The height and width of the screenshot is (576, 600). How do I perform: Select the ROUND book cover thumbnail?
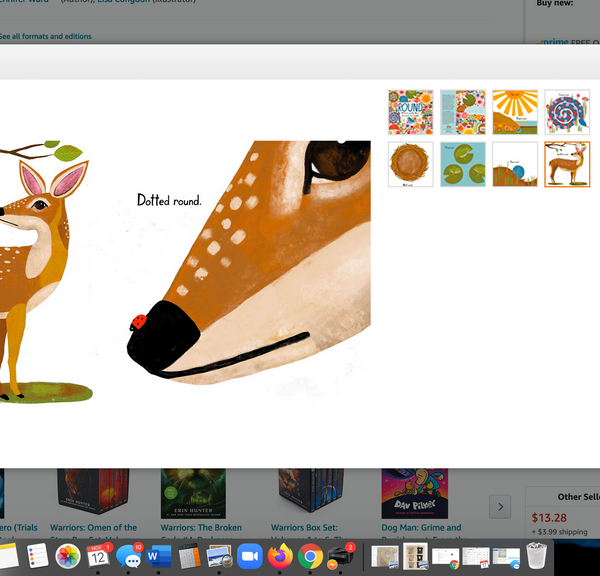411,112
